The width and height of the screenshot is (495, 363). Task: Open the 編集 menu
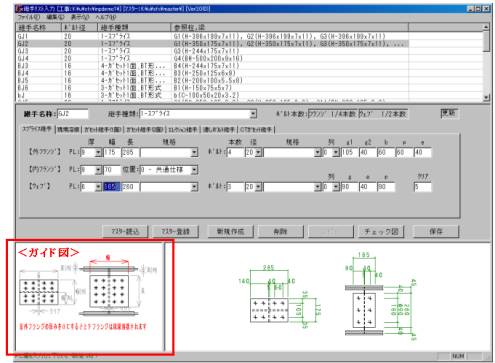coord(55,17)
